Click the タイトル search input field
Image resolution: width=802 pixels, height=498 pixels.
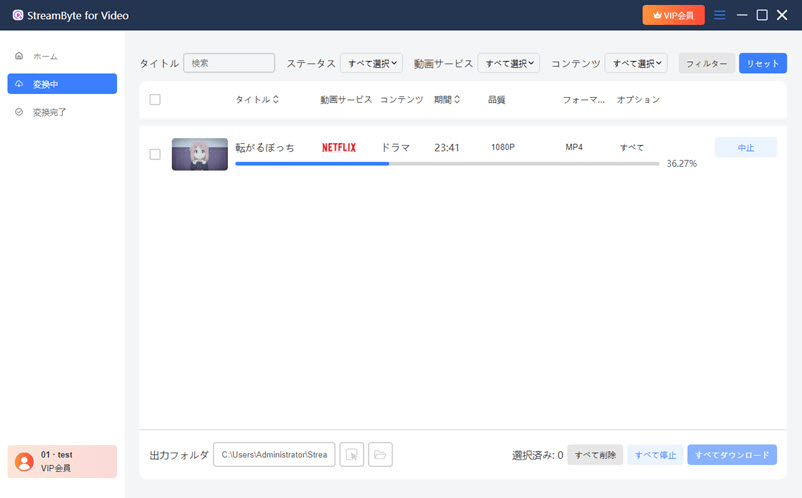click(x=229, y=63)
